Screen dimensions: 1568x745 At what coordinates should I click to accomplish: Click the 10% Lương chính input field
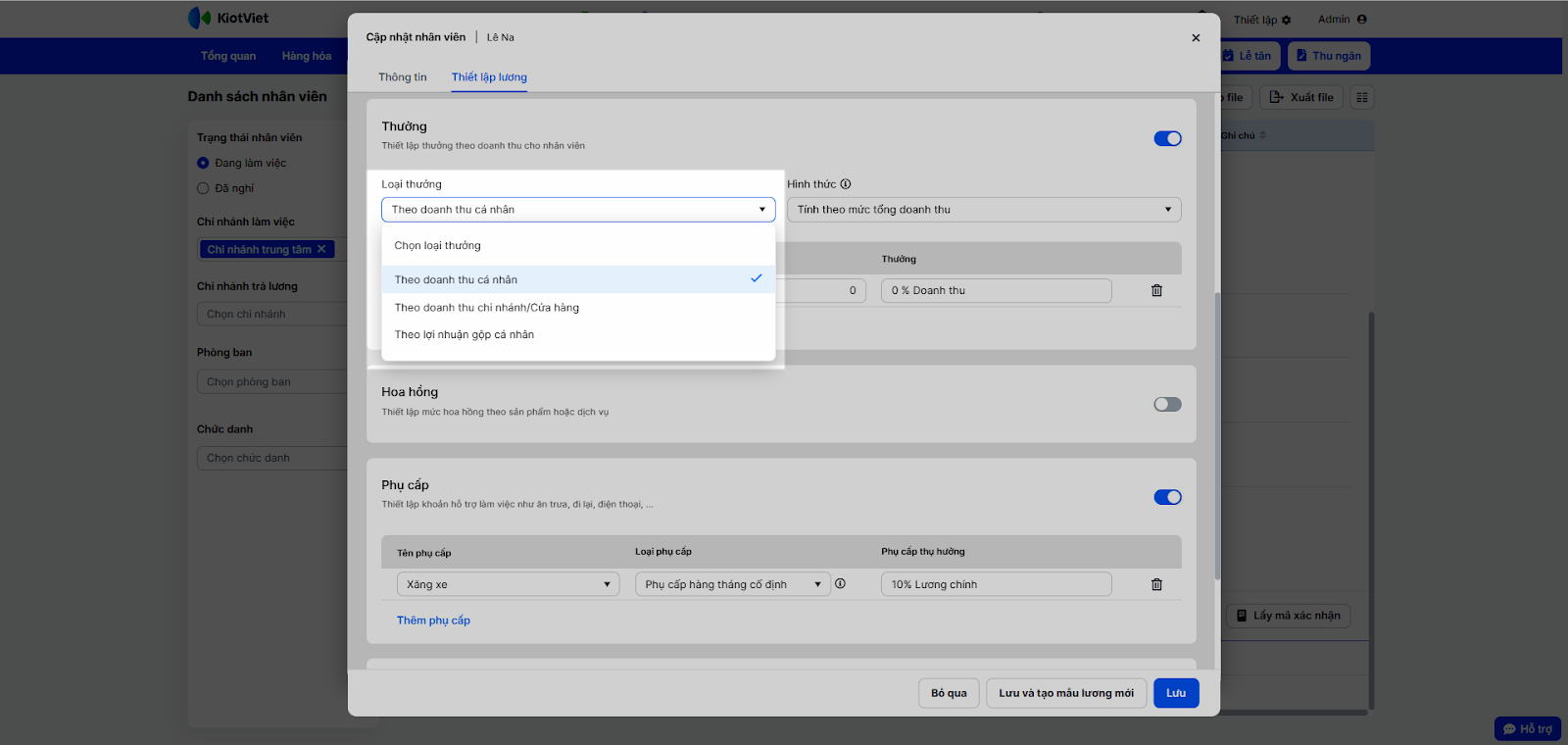[996, 585]
